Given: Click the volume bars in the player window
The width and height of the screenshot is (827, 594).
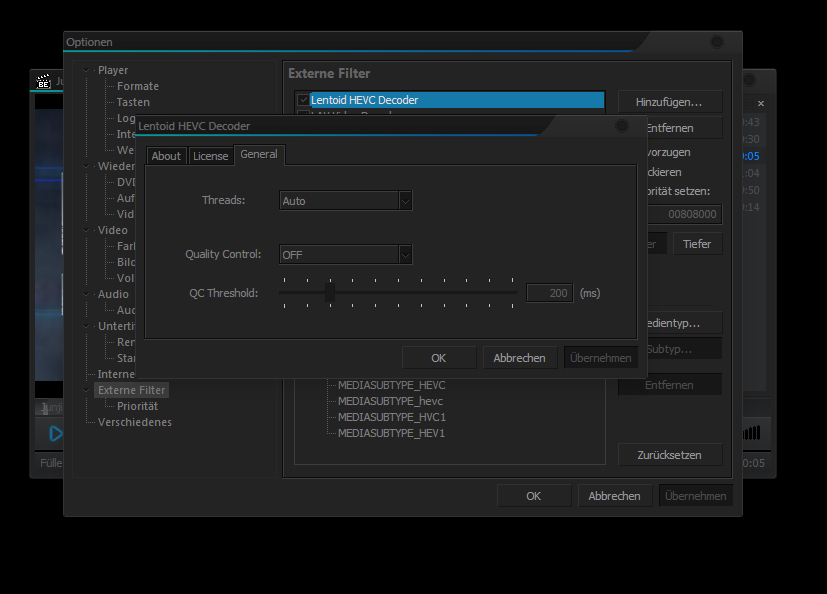Looking at the screenshot, I should (752, 433).
